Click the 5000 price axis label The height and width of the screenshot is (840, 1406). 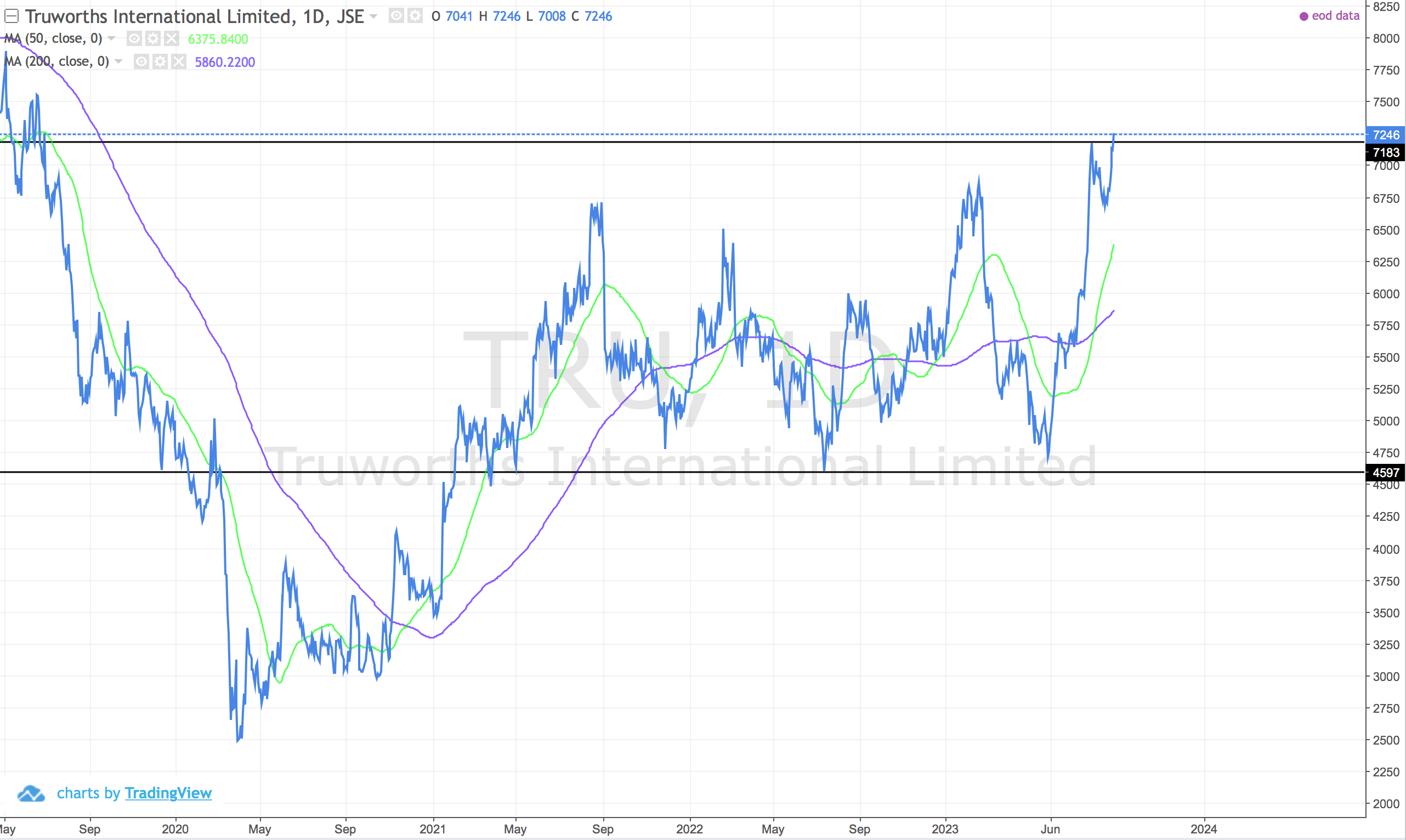(x=1386, y=421)
